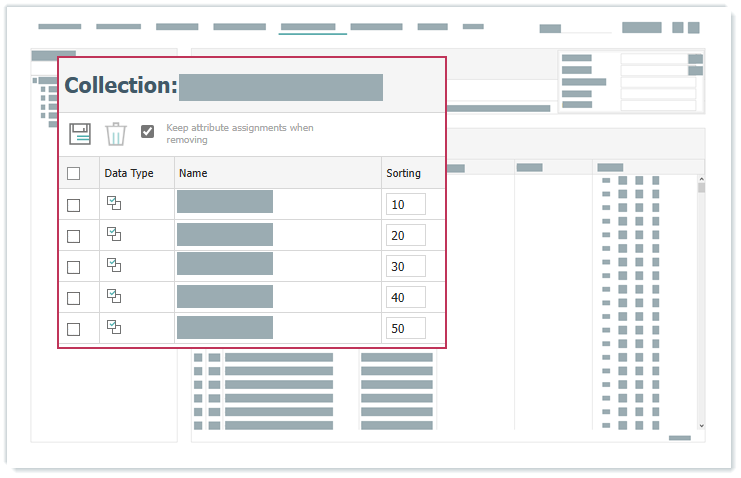741x478 pixels.
Task: Check the select-all checkbox in table header
Action: (x=74, y=173)
